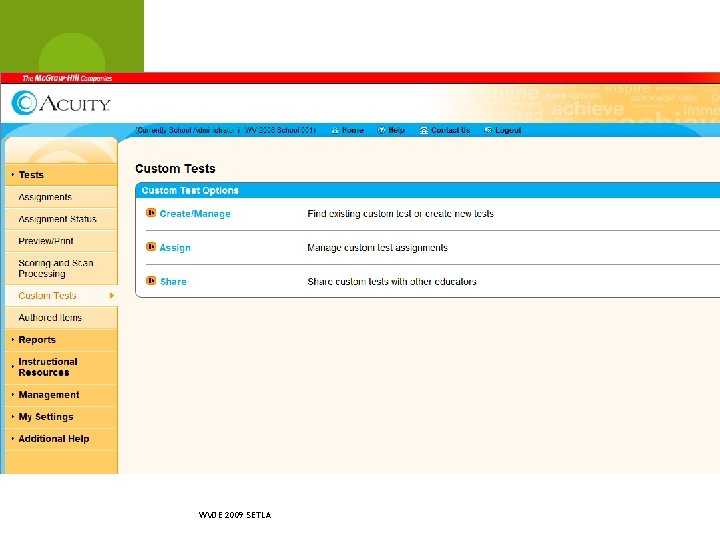Click 'Find existing custom test' description

400,214
